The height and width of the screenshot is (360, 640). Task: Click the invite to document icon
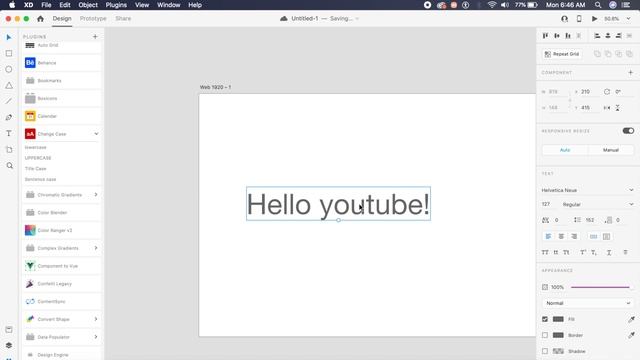[564, 19]
